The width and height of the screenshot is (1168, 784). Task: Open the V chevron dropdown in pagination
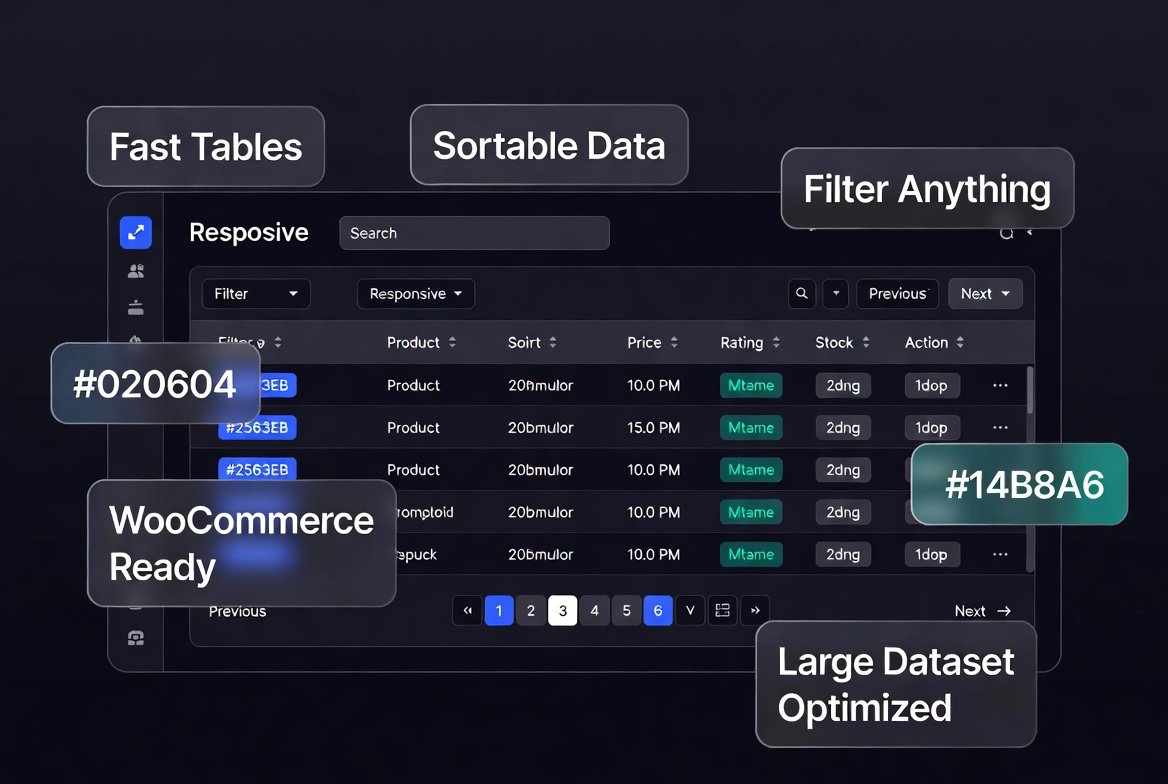[690, 610]
